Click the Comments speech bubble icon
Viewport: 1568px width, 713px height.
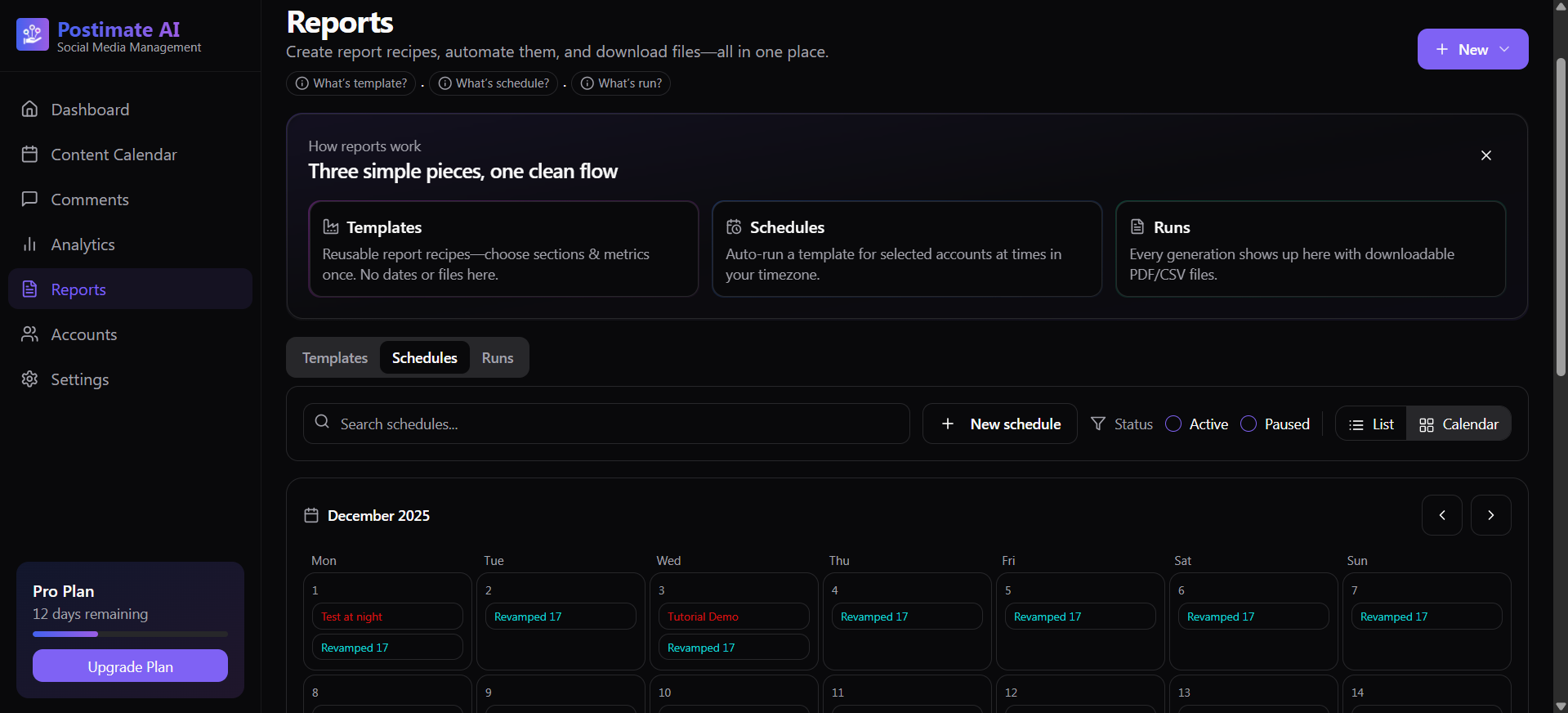(30, 200)
